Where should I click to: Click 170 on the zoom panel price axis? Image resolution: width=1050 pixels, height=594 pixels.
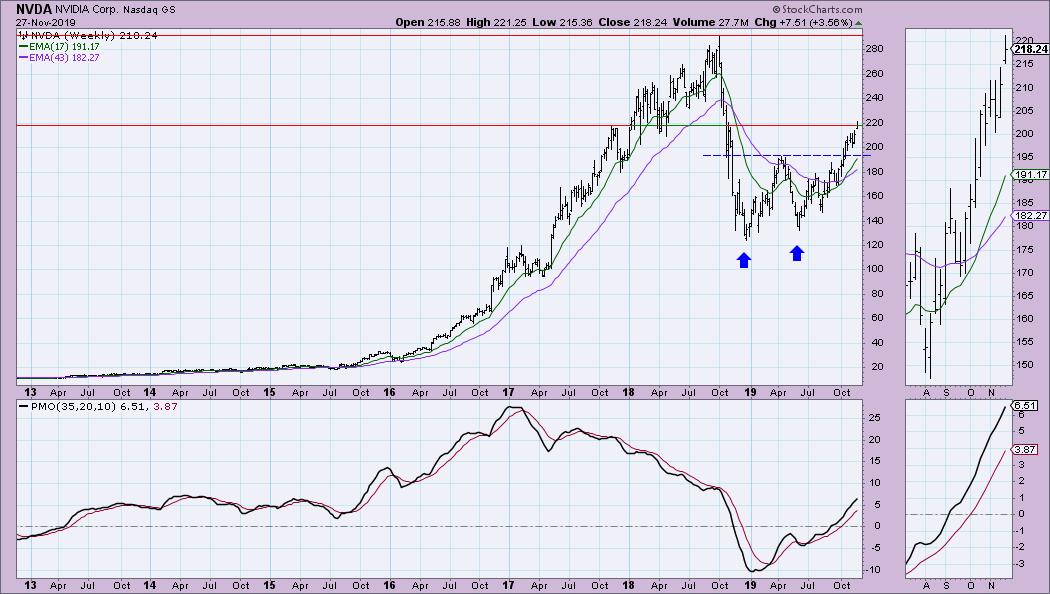pyautogui.click(x=1025, y=273)
